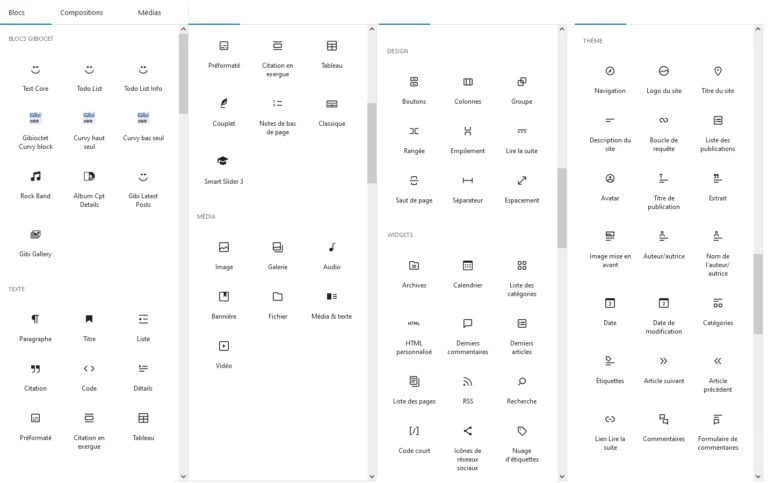
Task: Add the Logo du site block
Action: pos(664,80)
